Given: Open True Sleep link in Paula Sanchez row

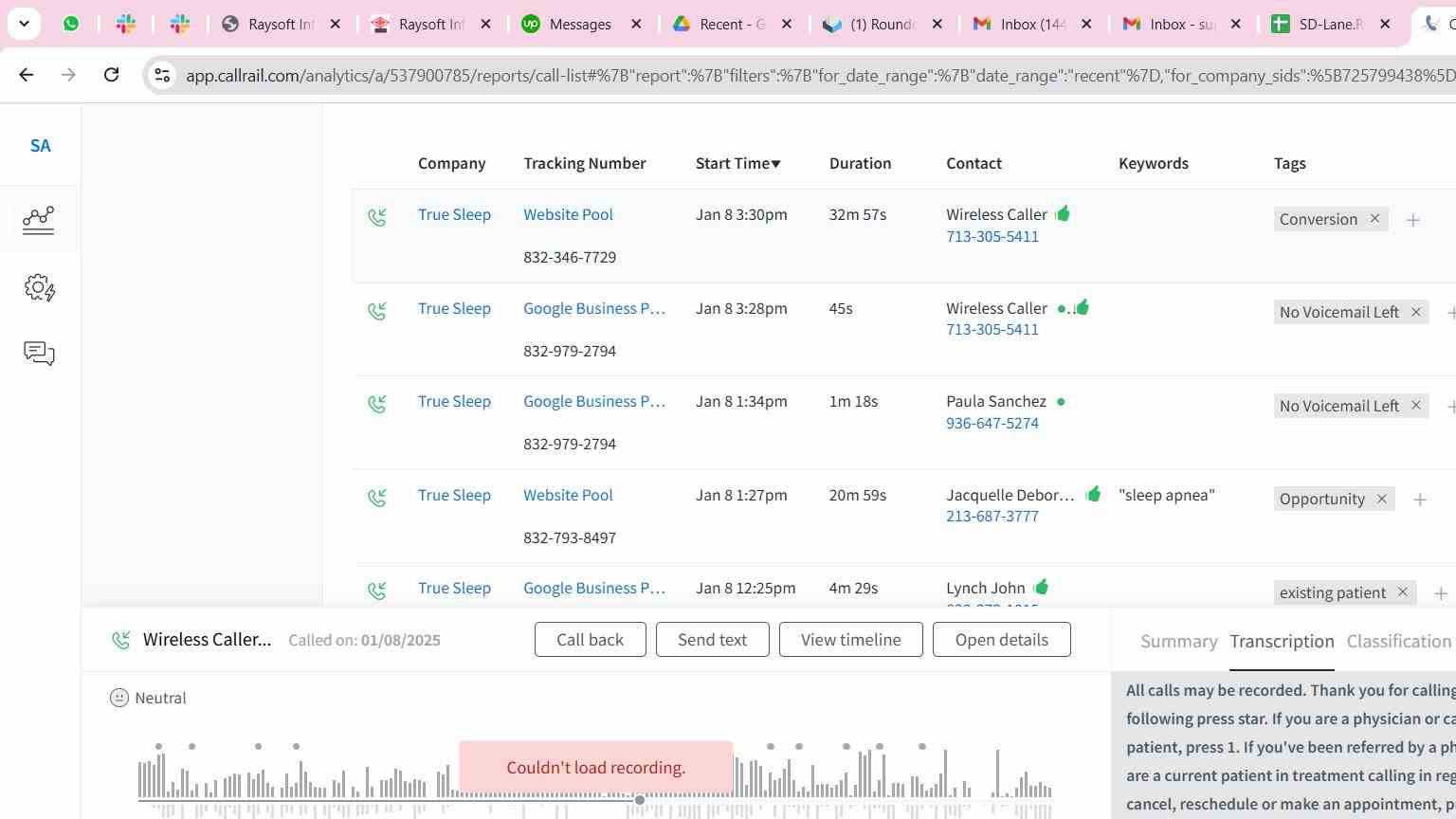Looking at the screenshot, I should tap(454, 401).
